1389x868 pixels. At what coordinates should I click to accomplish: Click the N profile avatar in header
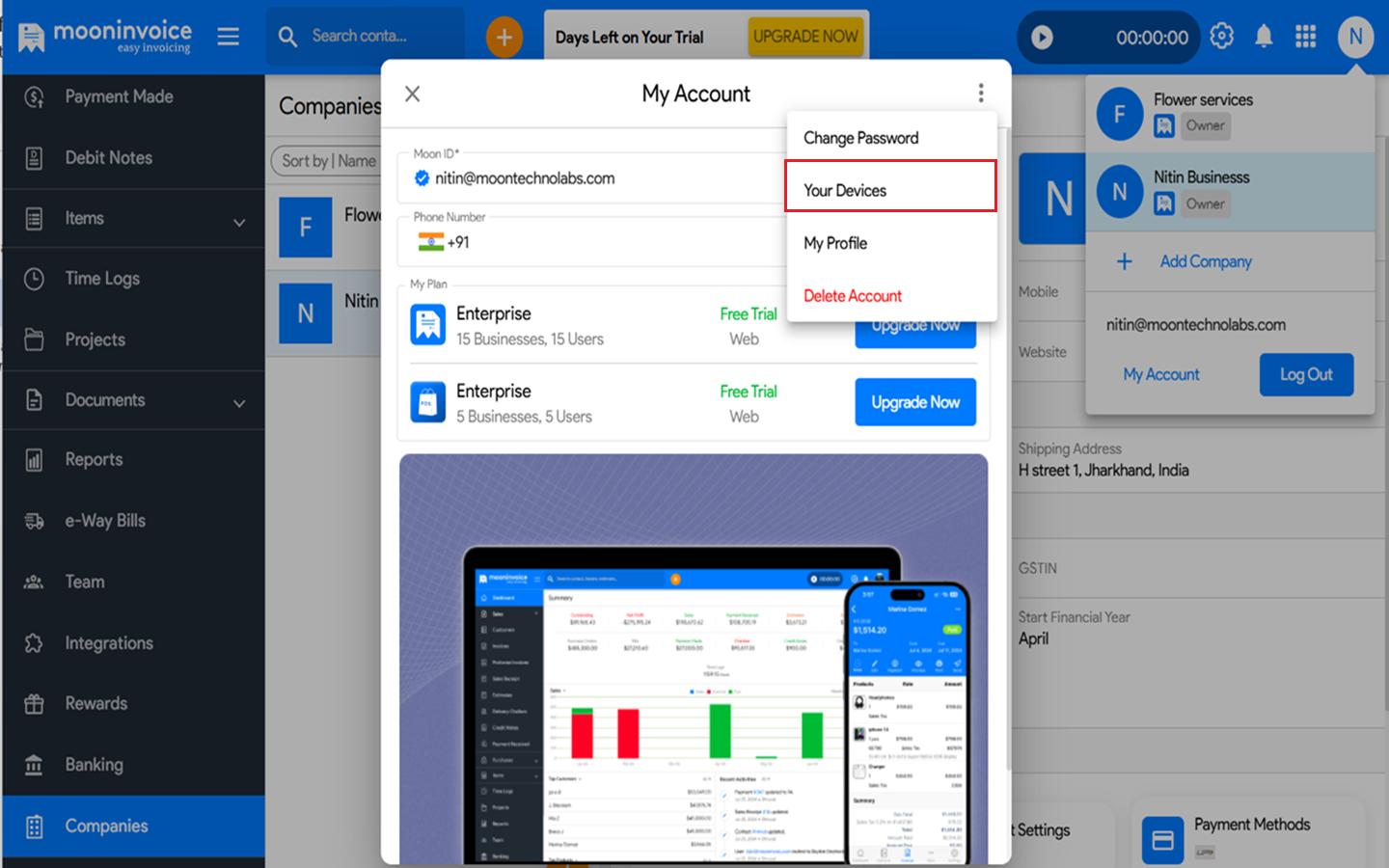(1355, 37)
